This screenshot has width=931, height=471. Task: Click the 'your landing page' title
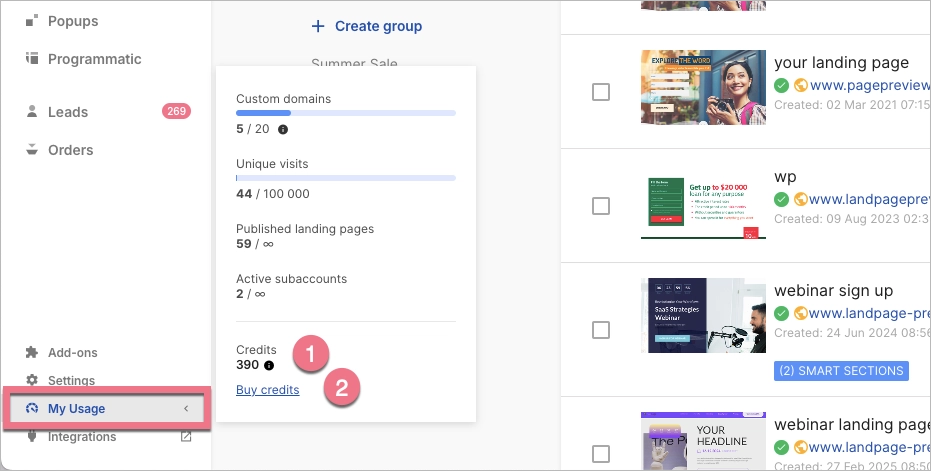click(x=841, y=63)
